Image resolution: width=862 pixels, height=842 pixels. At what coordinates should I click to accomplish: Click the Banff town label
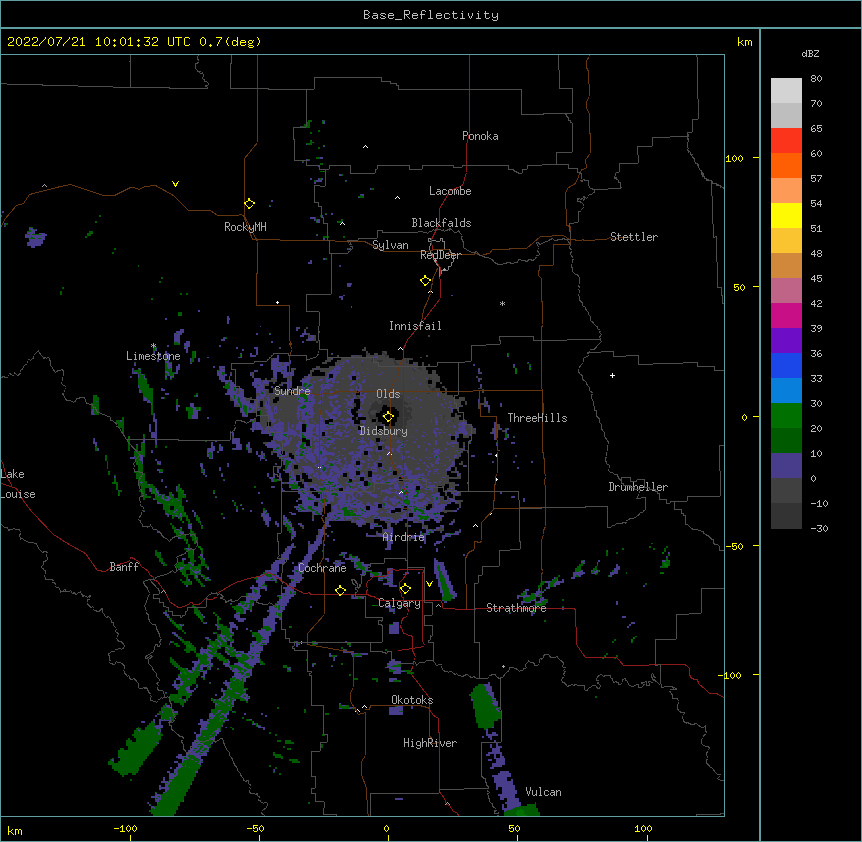click(x=124, y=567)
